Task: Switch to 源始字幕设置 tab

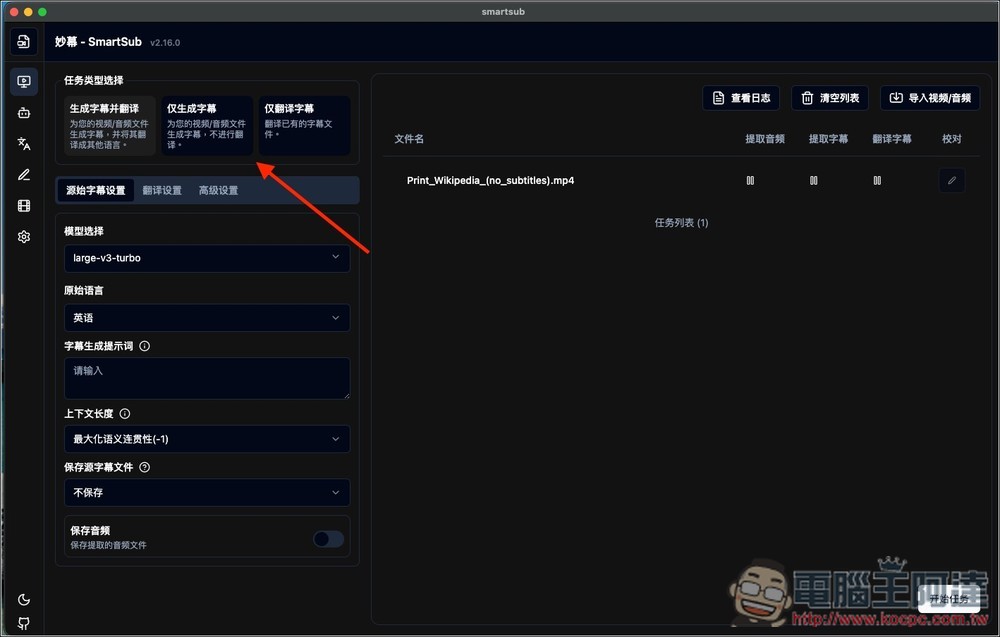Action: coord(96,190)
